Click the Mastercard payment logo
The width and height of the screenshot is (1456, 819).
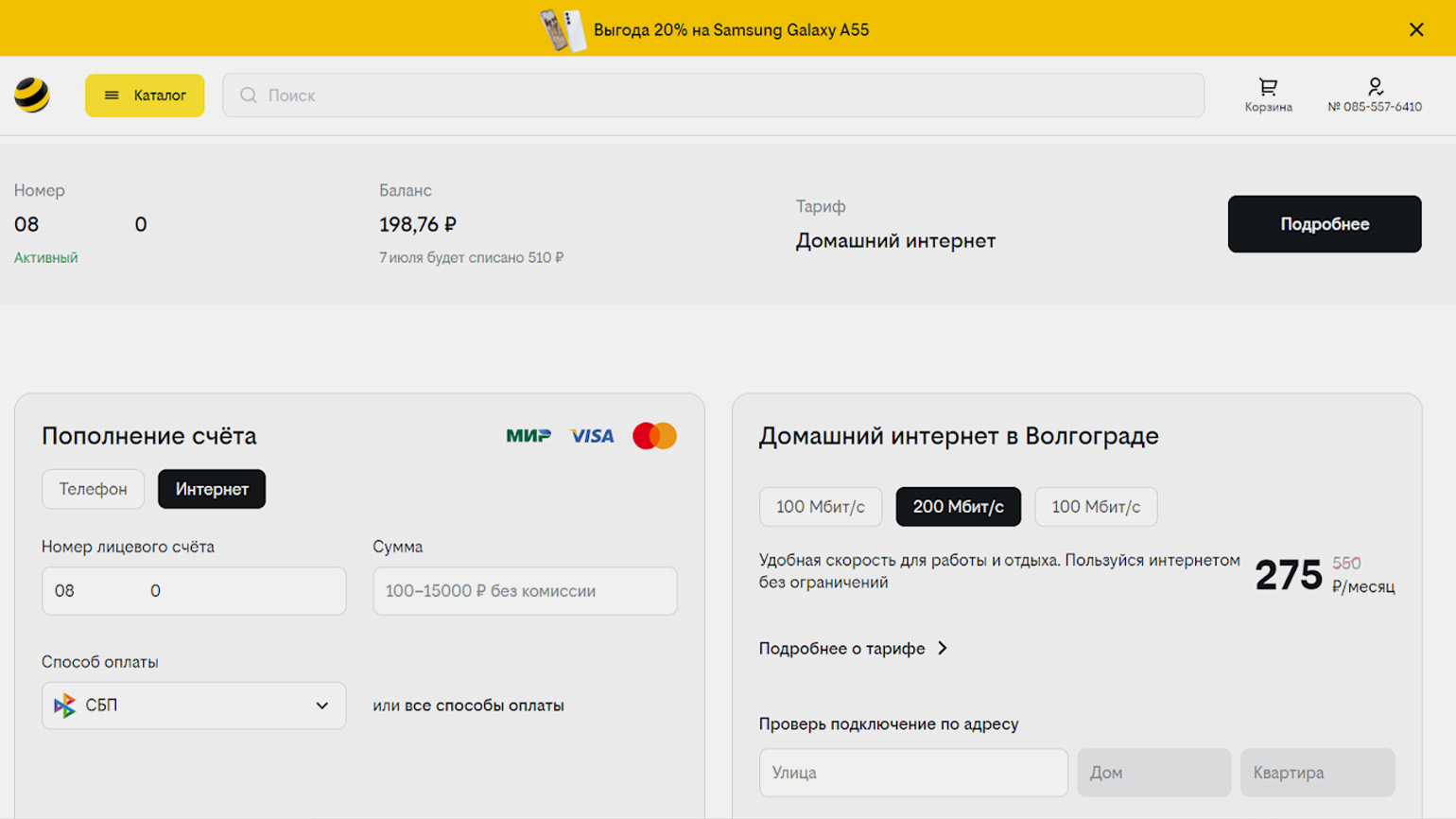tap(654, 436)
